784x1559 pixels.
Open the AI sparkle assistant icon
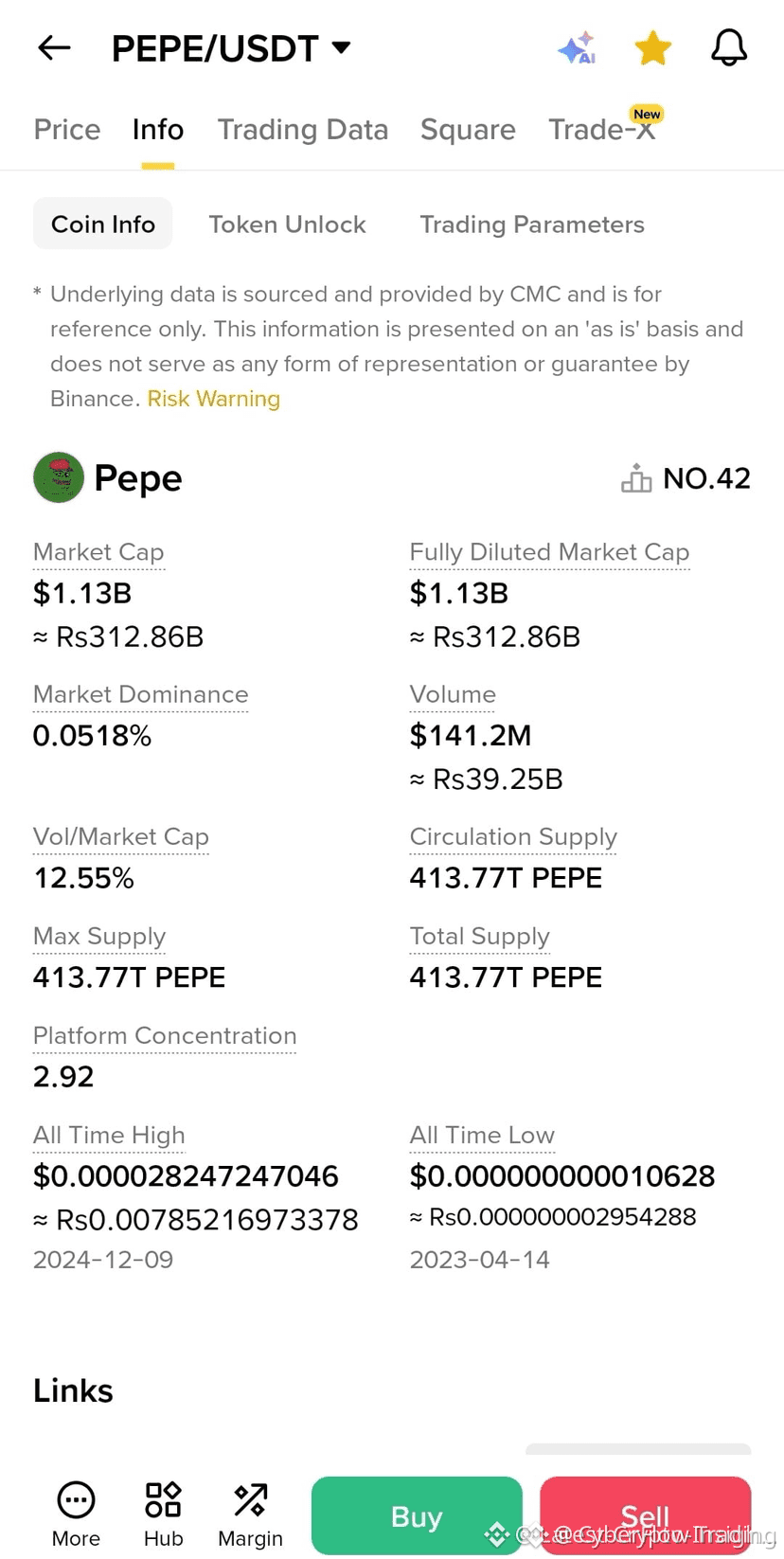[577, 47]
